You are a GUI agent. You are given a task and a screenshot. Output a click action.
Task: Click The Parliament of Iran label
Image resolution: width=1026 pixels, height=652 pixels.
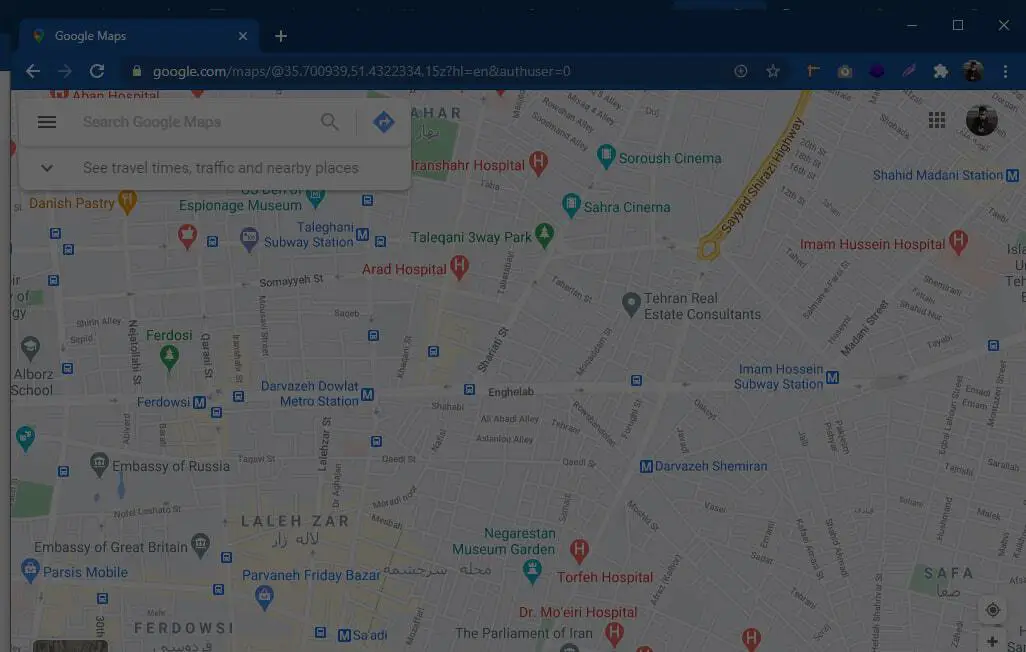tap(523, 633)
